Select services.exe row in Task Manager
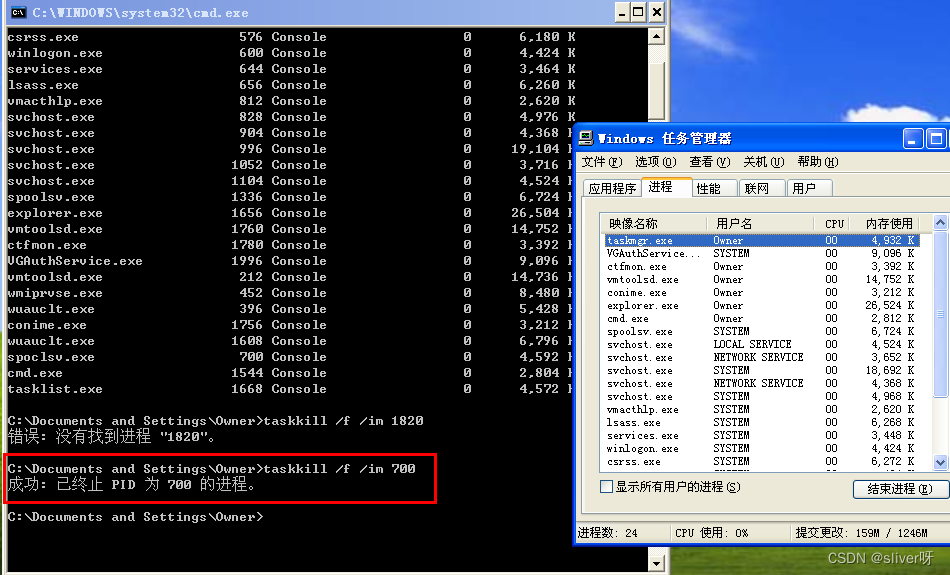This screenshot has width=950, height=575. tap(762, 436)
